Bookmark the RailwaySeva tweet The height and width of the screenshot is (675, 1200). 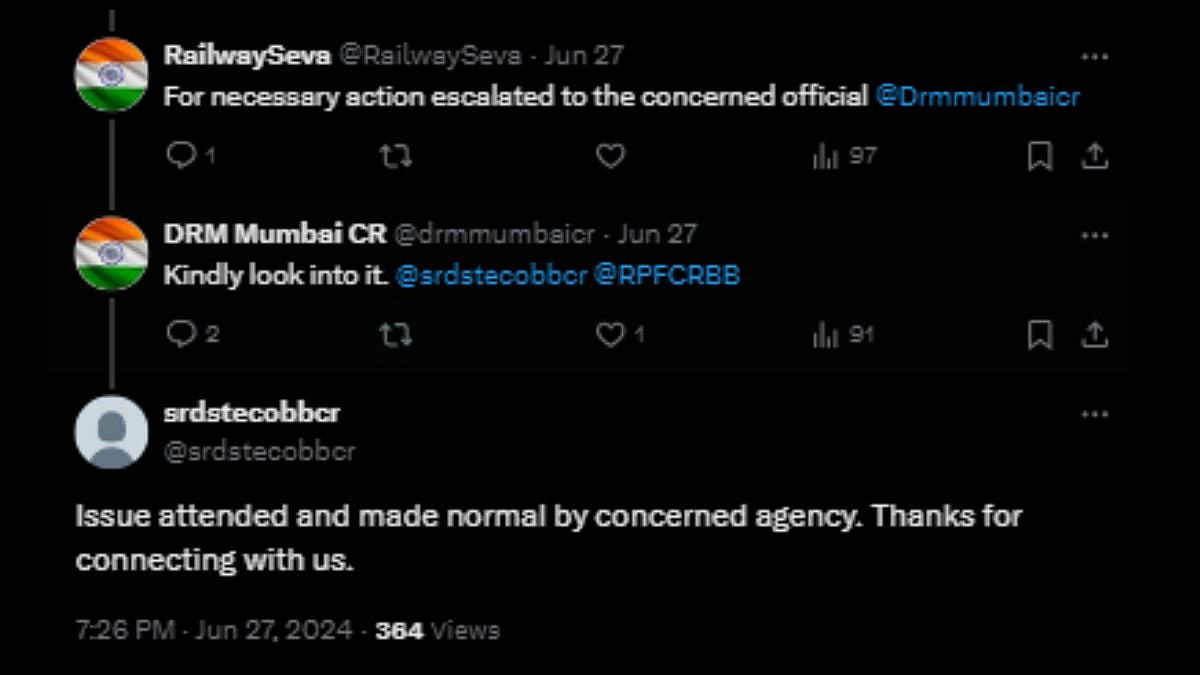click(x=1040, y=156)
